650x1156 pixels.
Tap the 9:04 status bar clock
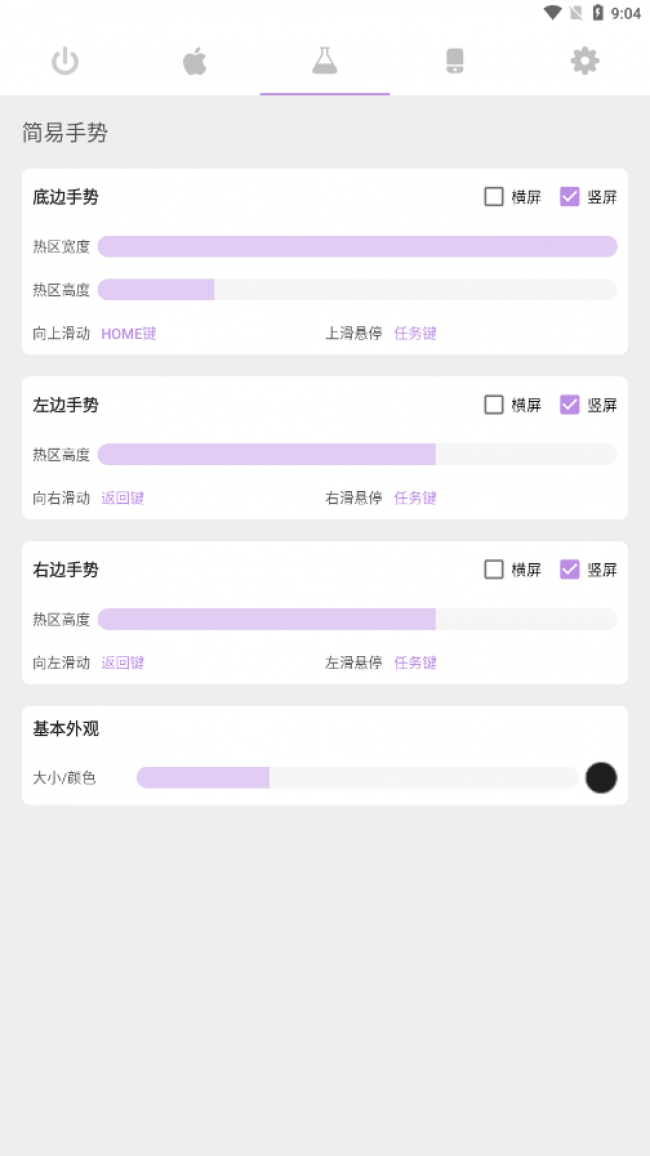pyautogui.click(x=626, y=13)
